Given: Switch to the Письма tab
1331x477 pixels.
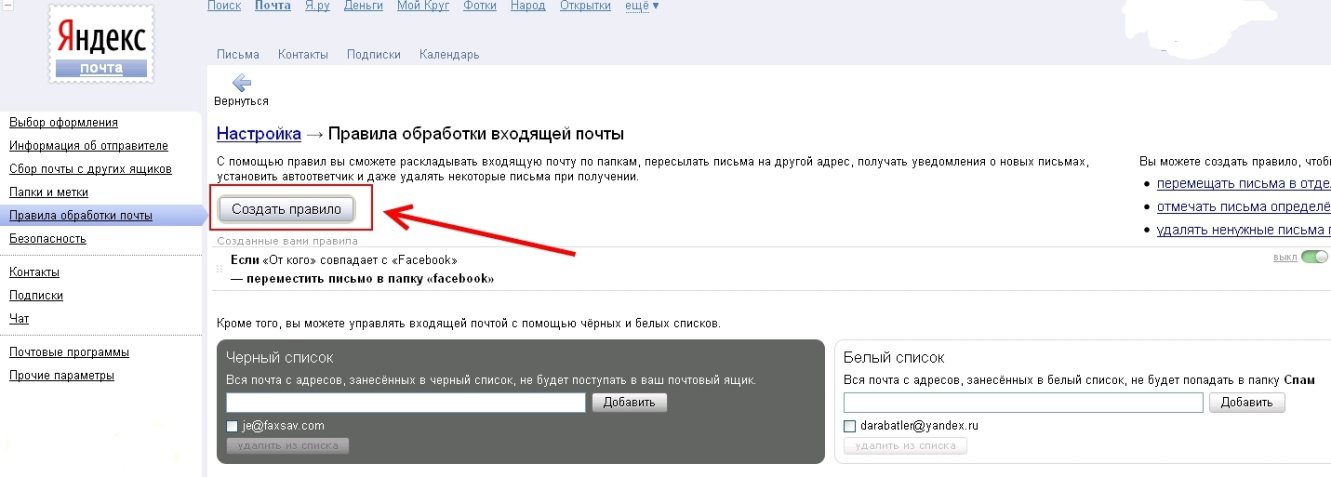Looking at the screenshot, I should click(x=238, y=54).
